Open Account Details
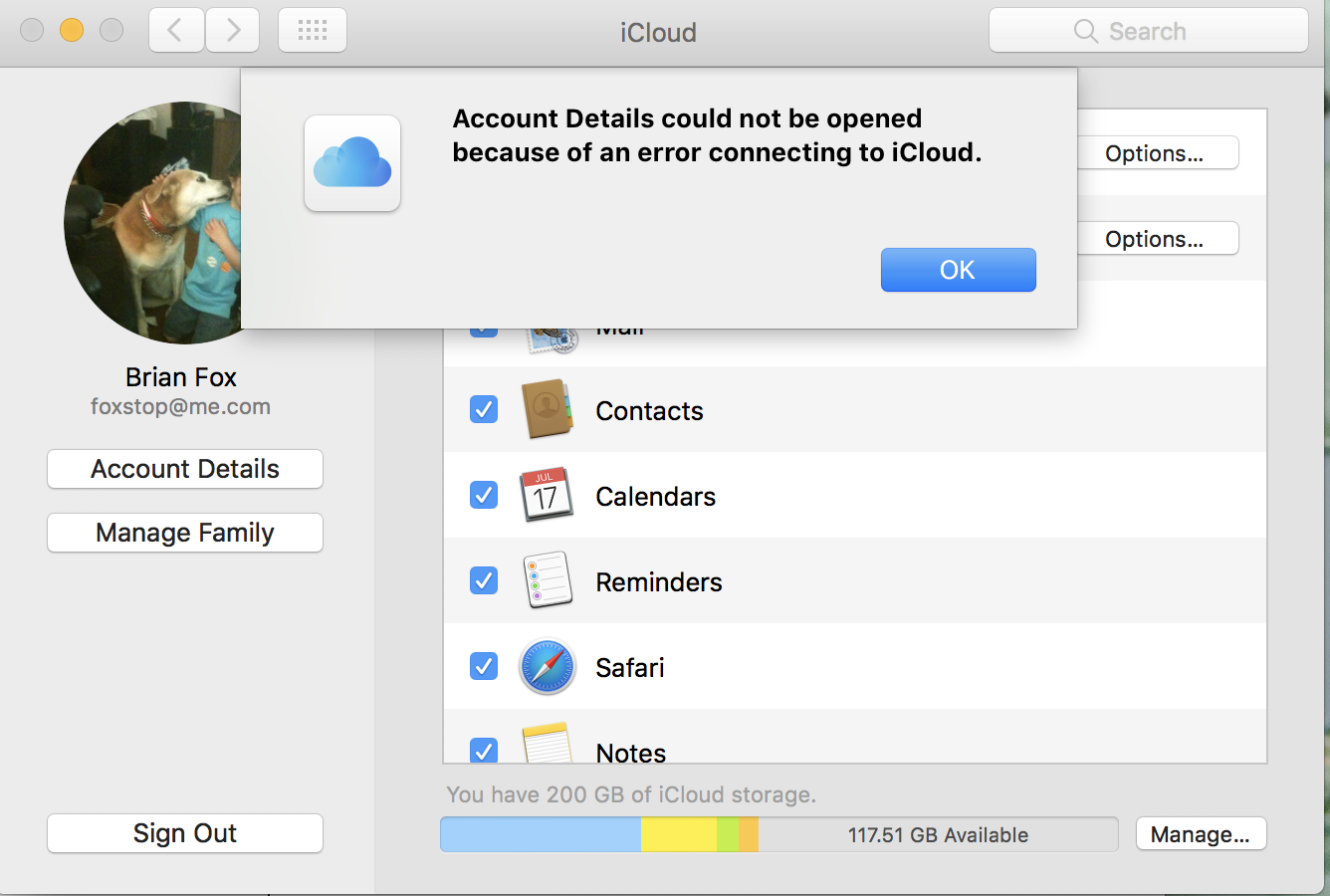The width and height of the screenshot is (1330, 896). point(185,469)
